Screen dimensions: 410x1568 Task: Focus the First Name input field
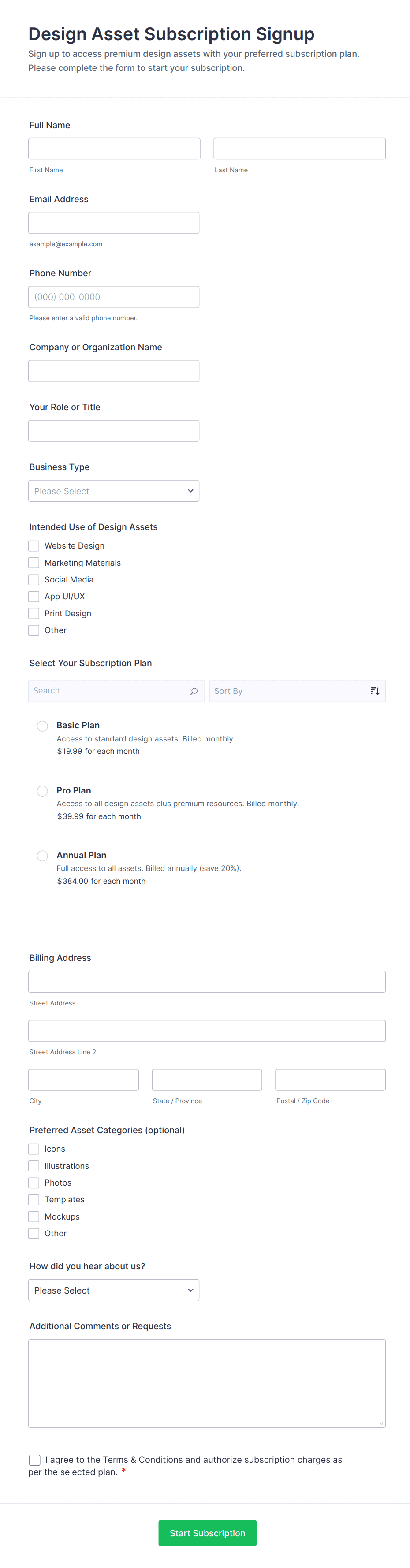click(x=114, y=148)
